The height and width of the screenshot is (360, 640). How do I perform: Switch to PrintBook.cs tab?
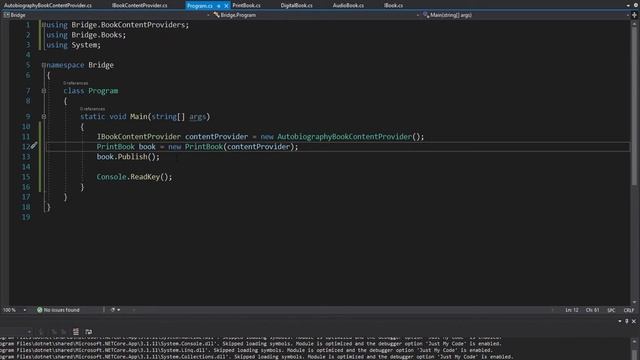[x=247, y=6]
